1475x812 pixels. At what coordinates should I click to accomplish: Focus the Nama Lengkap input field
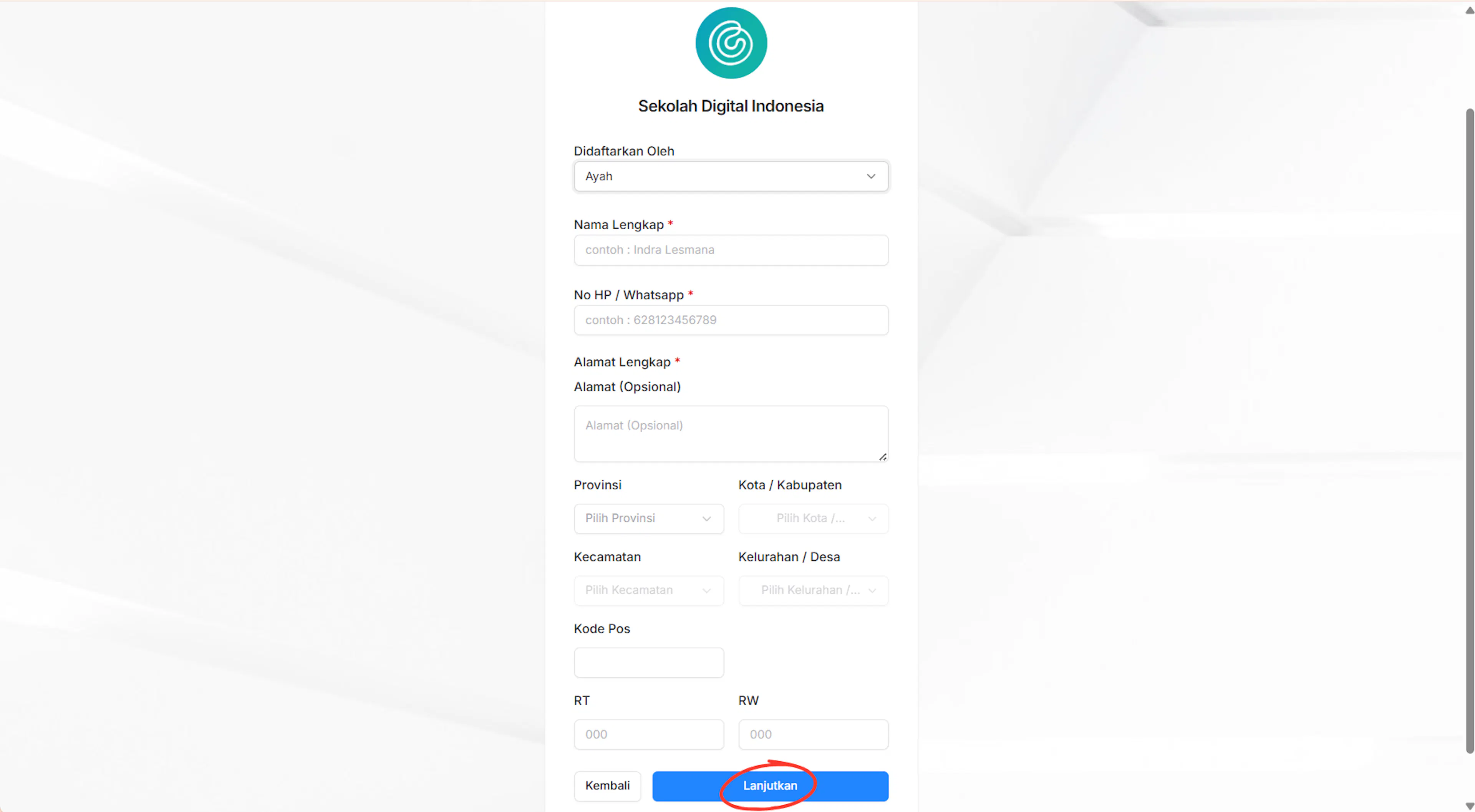pyautogui.click(x=731, y=250)
